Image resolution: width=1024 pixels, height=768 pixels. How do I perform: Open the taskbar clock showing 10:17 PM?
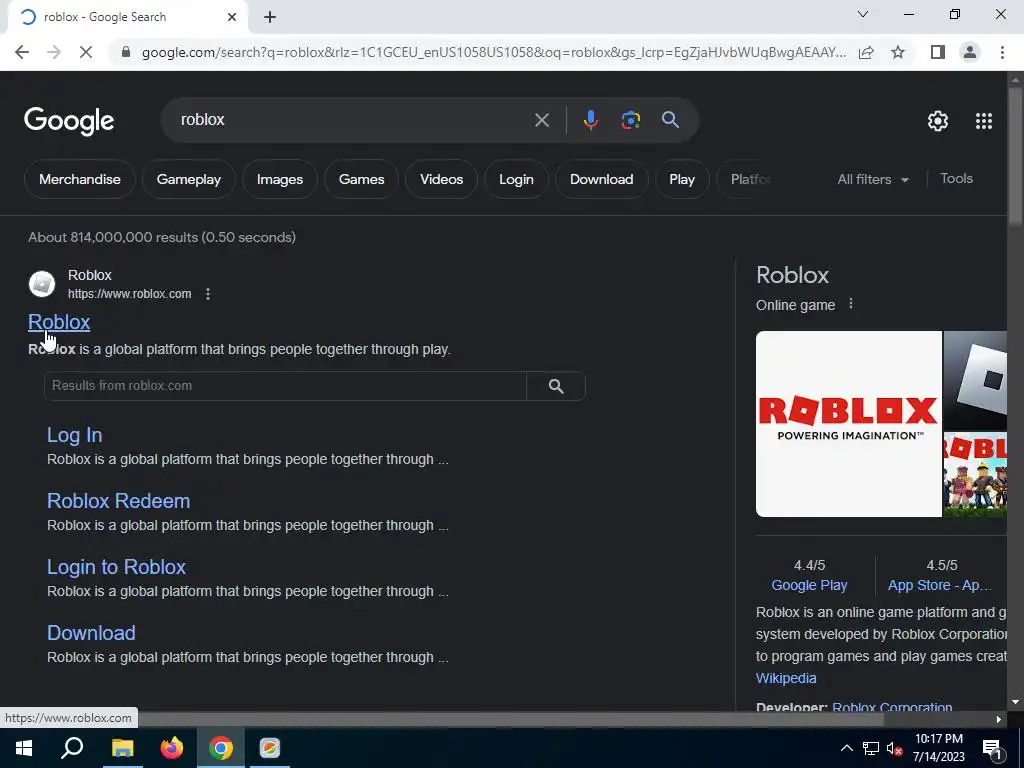point(938,748)
